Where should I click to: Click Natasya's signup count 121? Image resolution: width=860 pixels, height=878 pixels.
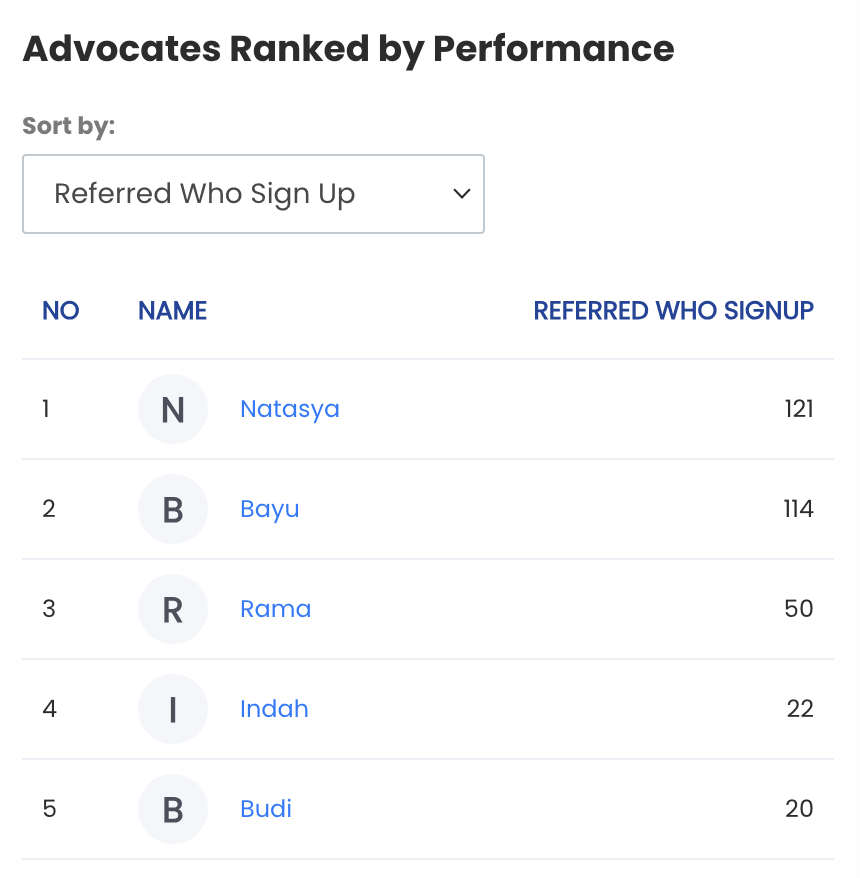click(799, 409)
